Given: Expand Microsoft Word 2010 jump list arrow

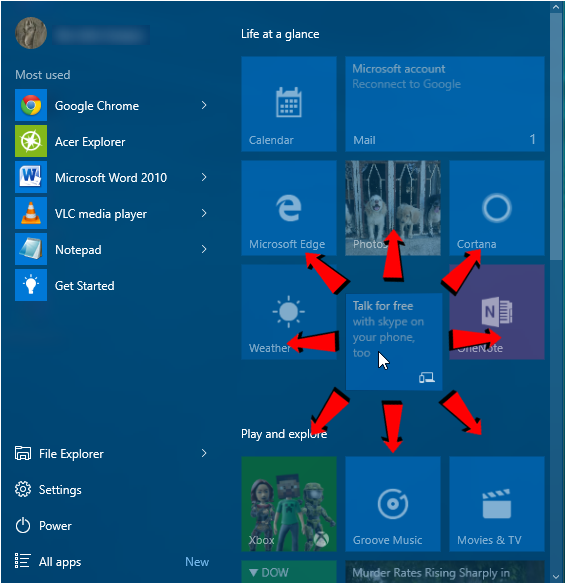Looking at the screenshot, I should 204,177.
